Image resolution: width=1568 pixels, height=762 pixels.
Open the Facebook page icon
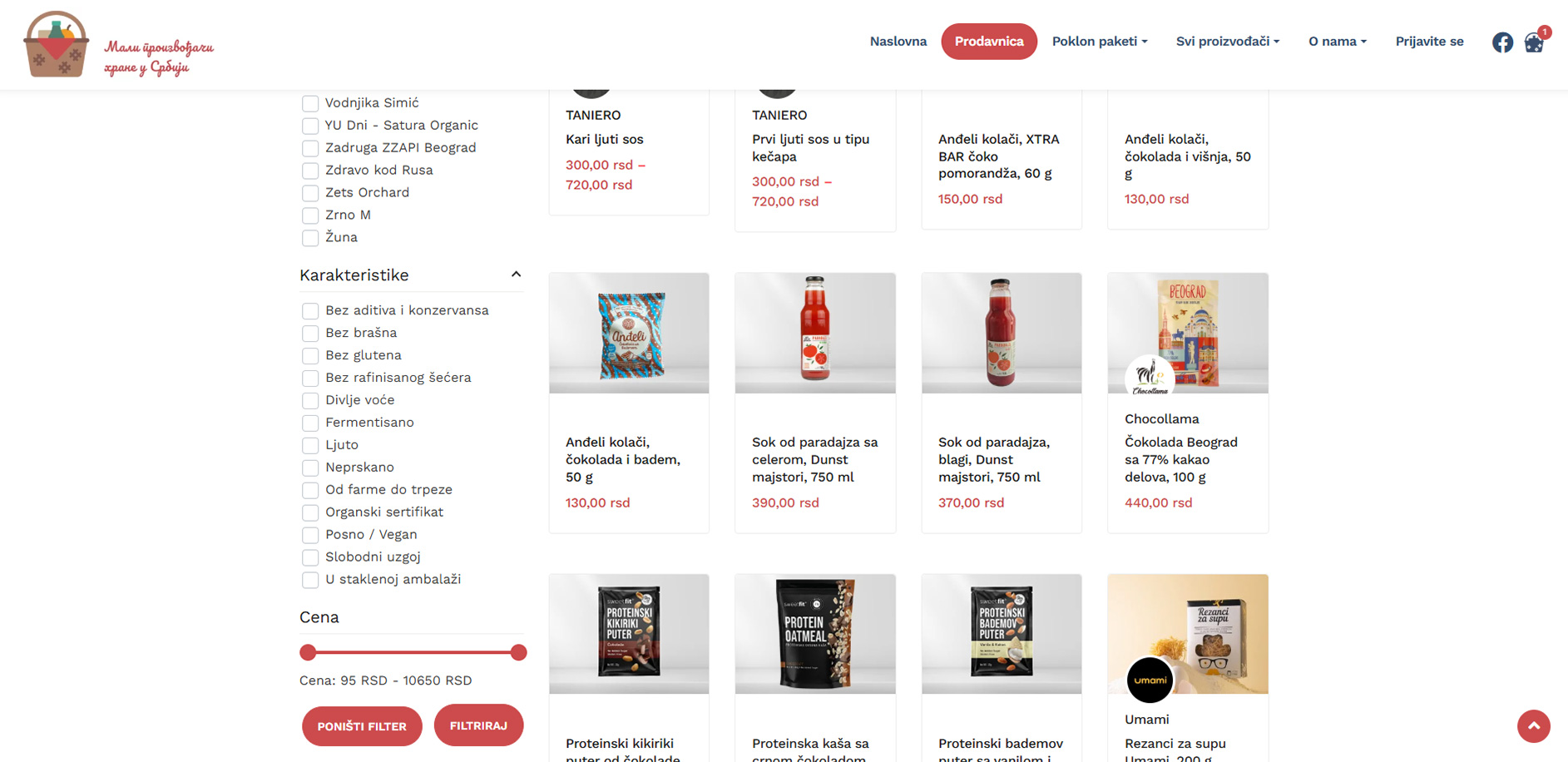click(1502, 42)
